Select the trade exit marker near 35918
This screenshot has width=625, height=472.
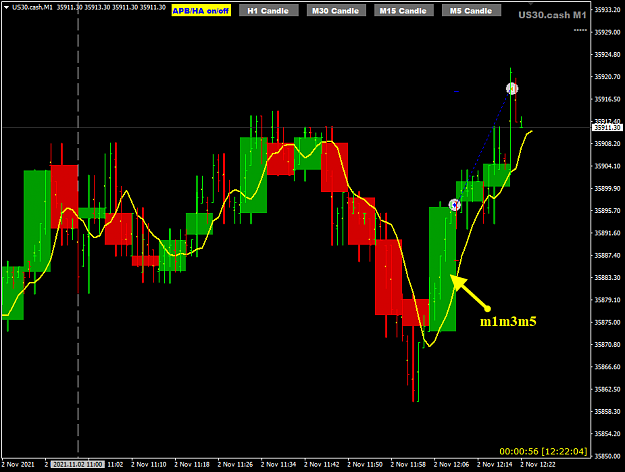tap(512, 88)
